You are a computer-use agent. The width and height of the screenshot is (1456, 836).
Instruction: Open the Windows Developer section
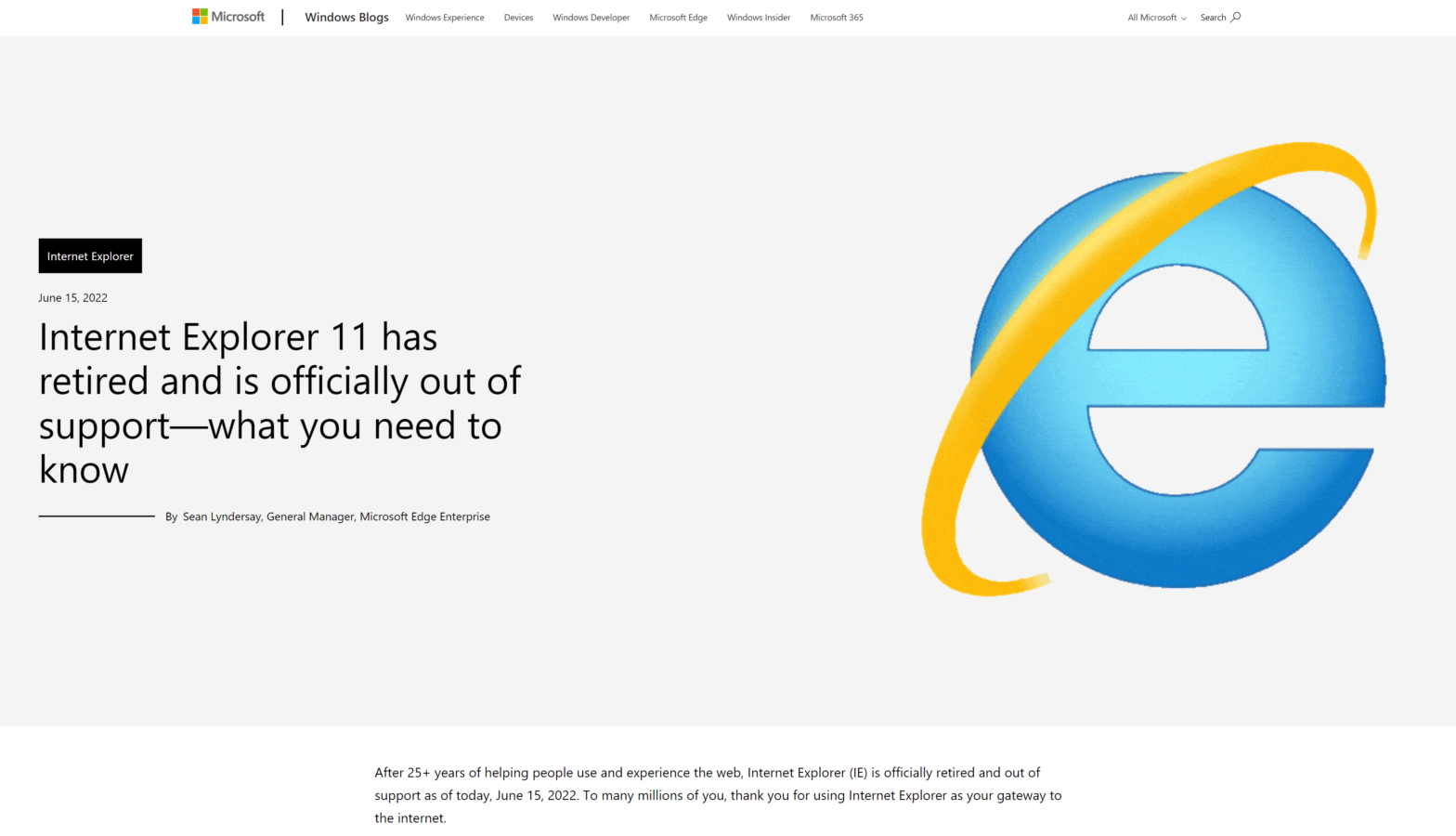(591, 18)
